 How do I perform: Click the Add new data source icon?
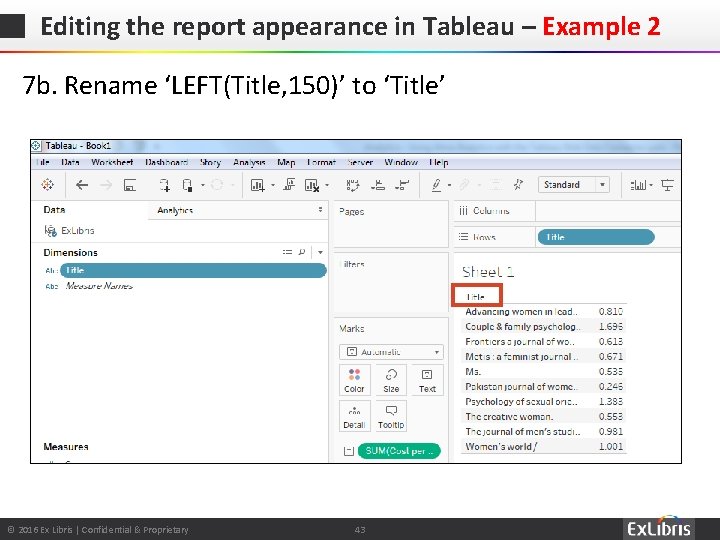coord(164,185)
